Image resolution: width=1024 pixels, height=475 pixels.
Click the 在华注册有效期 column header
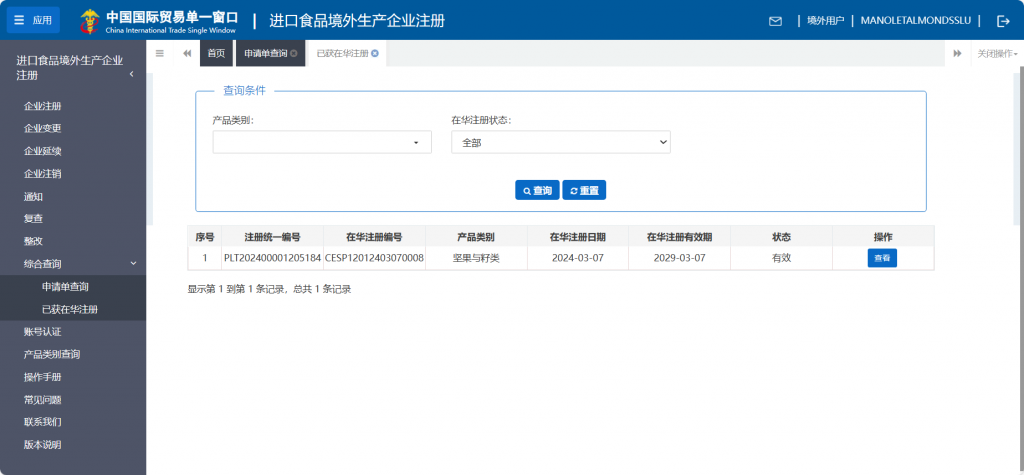pos(679,237)
